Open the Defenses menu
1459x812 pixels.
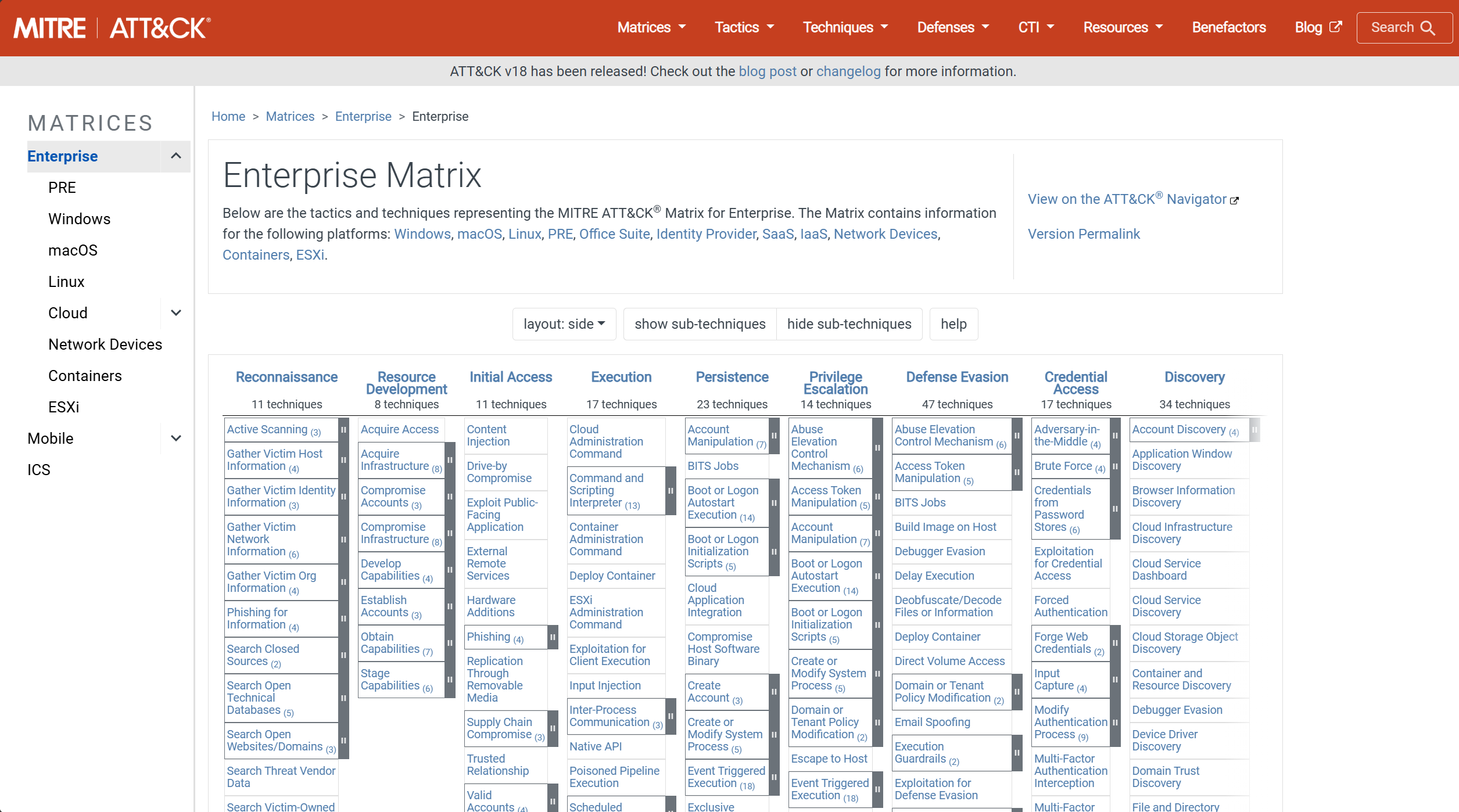[x=952, y=27]
